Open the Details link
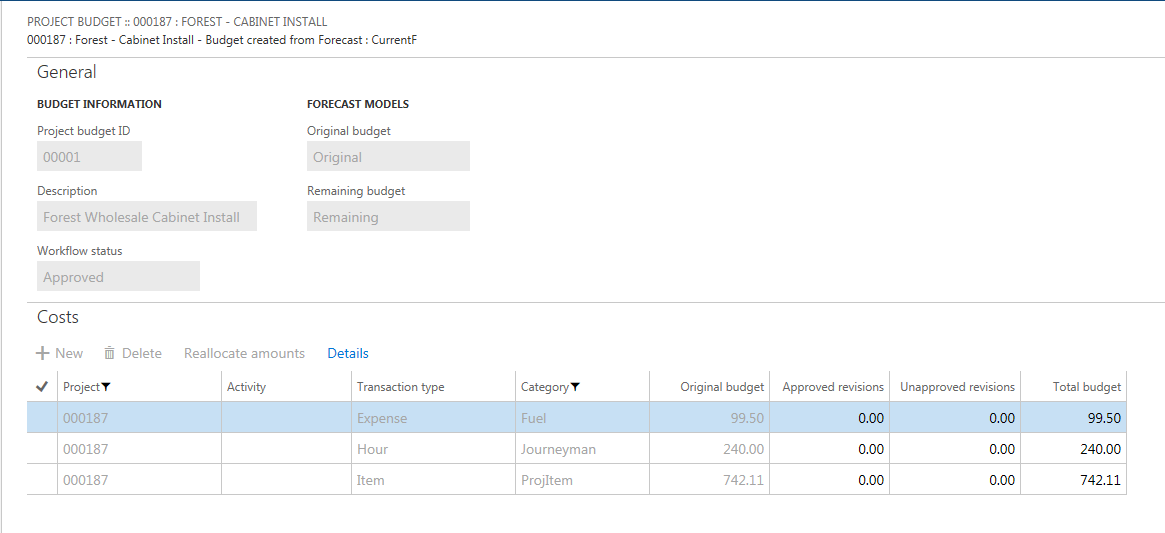This screenshot has height=533, width=1165. [348, 353]
